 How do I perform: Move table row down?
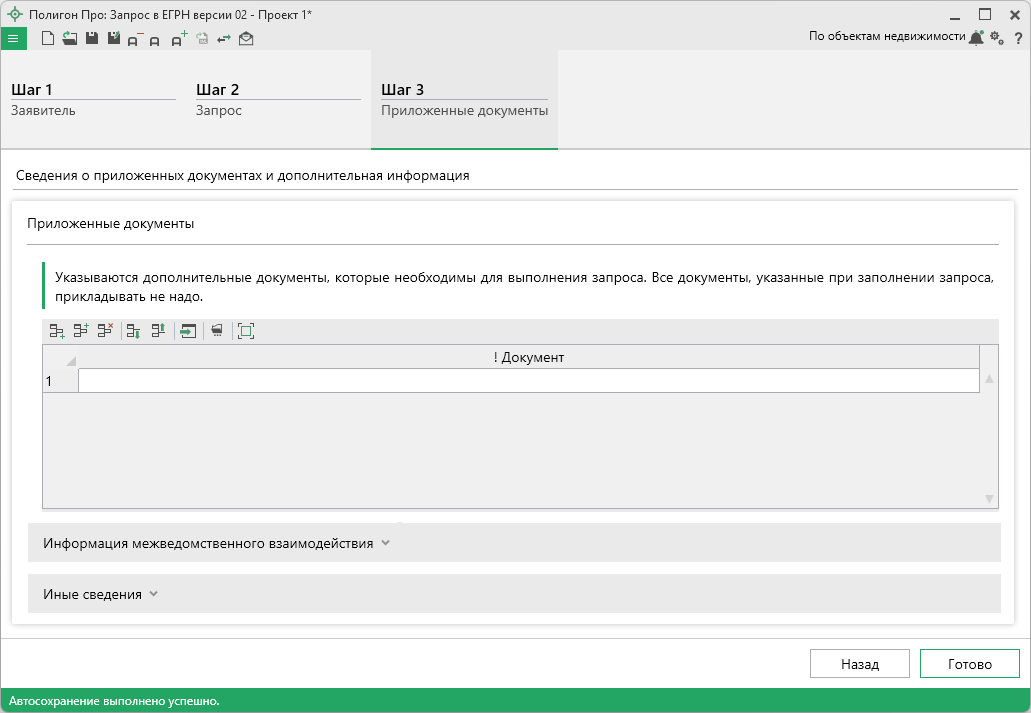[x=133, y=331]
